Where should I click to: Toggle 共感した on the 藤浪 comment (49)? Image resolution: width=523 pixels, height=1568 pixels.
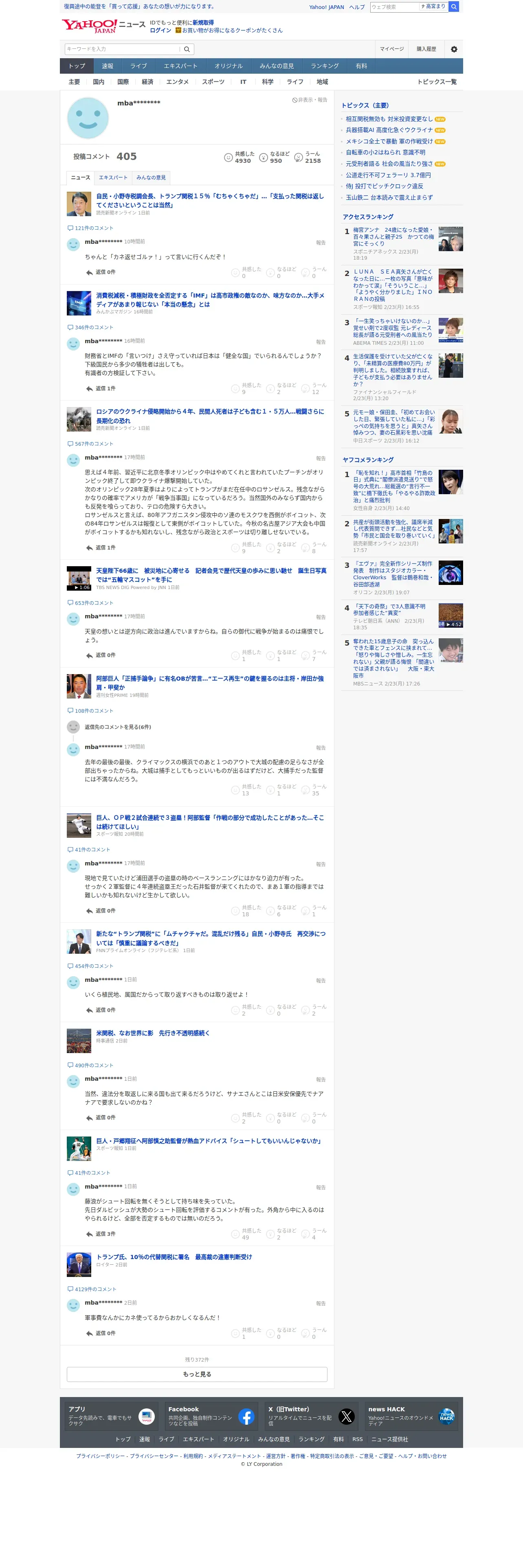[x=246, y=1234]
